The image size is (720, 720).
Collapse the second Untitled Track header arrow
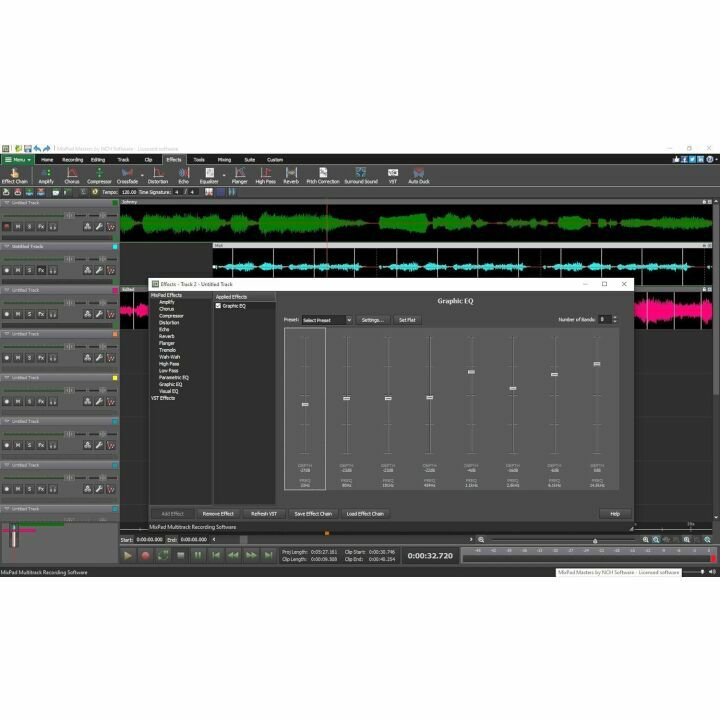tap(6, 247)
